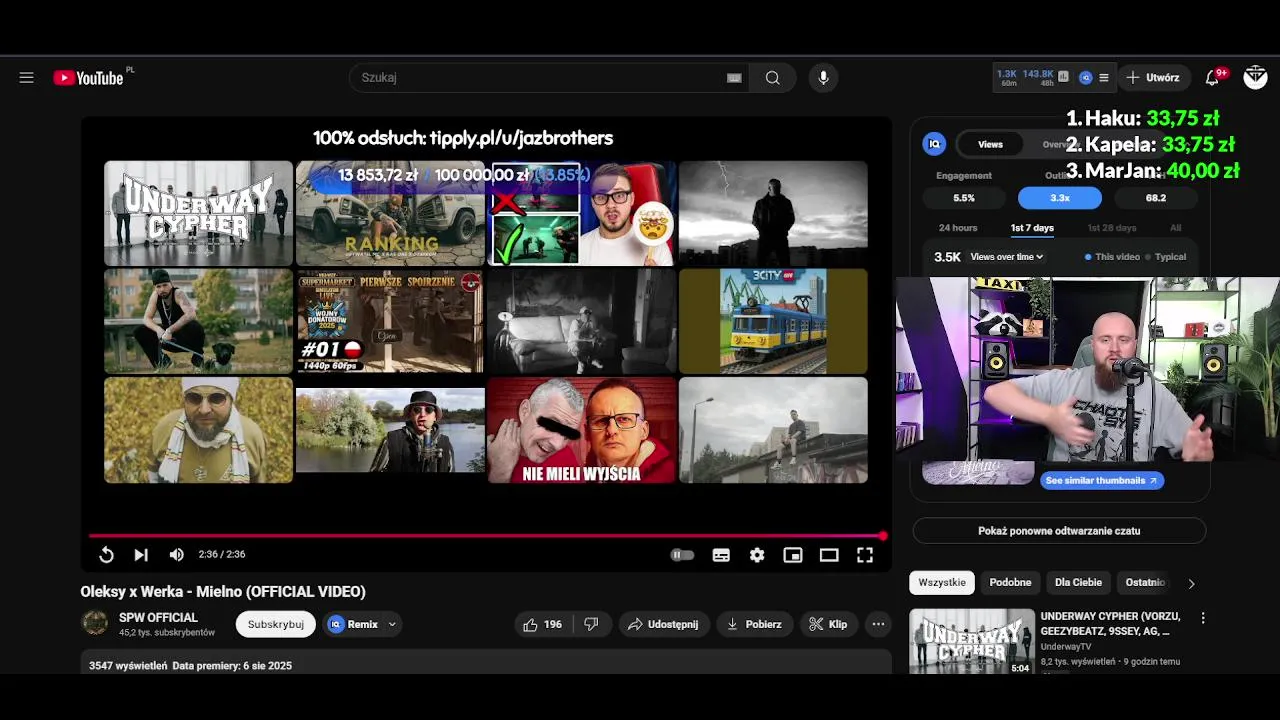Create a clip with Klip
Screen dimensions: 1280x720
coord(828,624)
